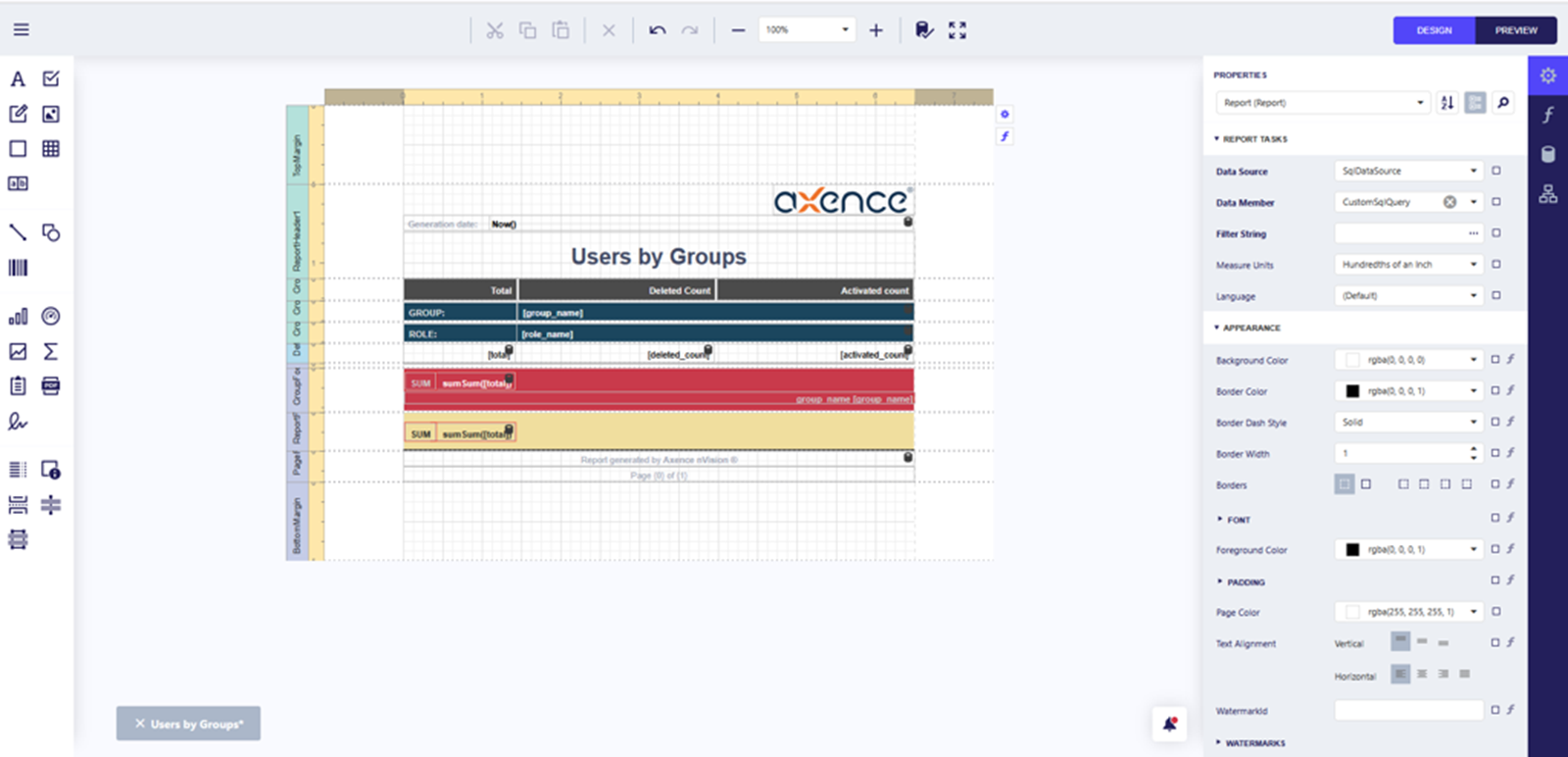The image size is (1568, 757).
Task: Toggle the Border Width property marker
Action: pyautogui.click(x=1495, y=453)
